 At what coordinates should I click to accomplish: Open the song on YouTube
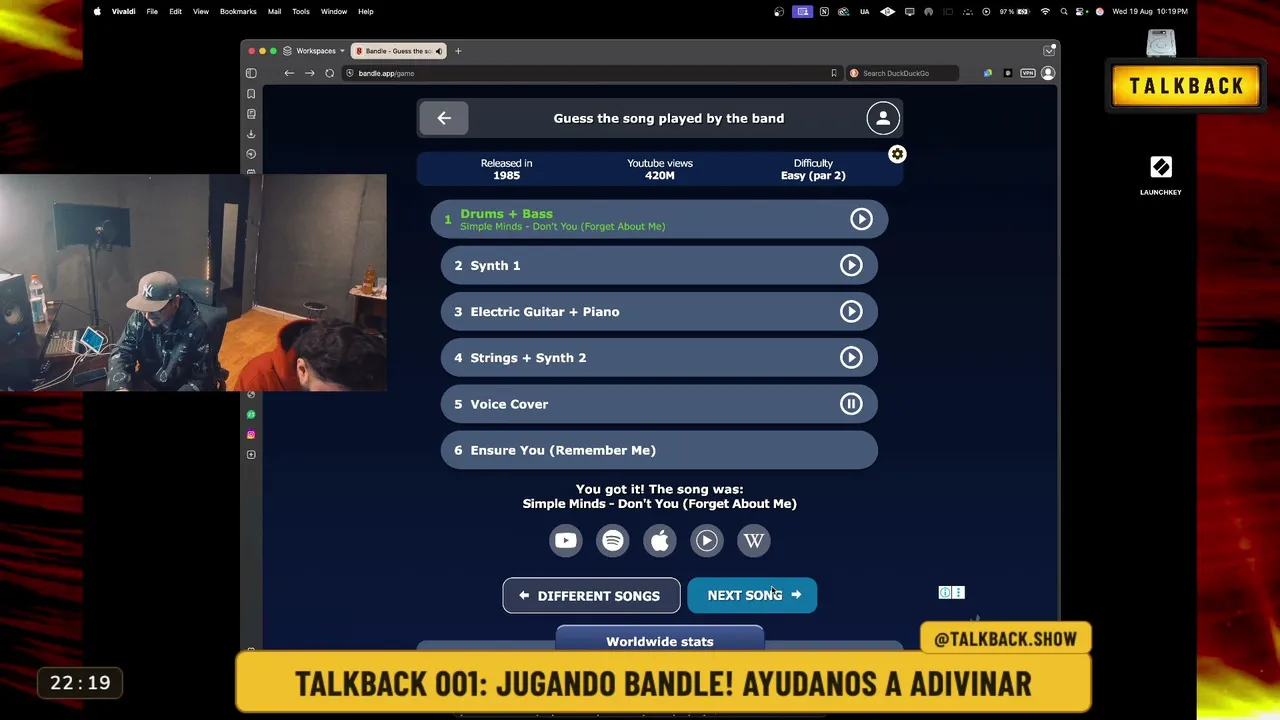[566, 541]
